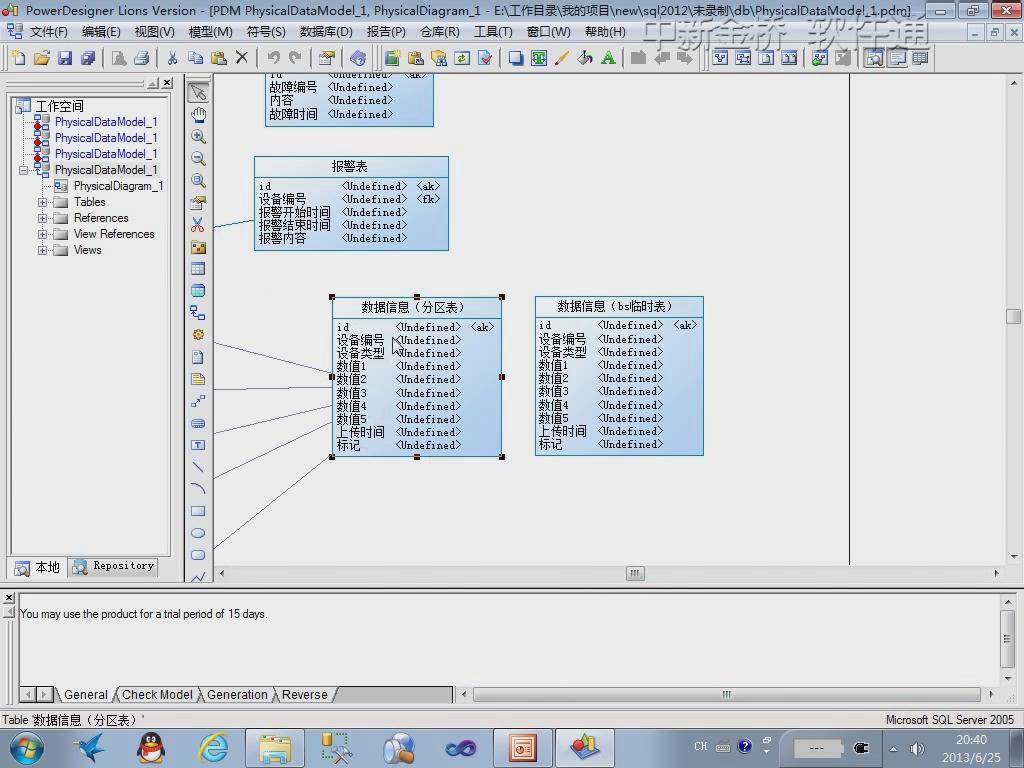Copy the selection with the toolbar Copy icon
This screenshot has height=768, width=1024.
(x=195, y=58)
